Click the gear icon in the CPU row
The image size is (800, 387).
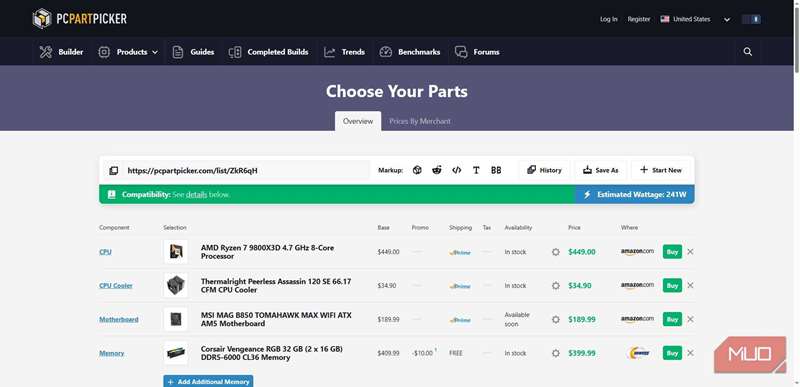pos(556,252)
